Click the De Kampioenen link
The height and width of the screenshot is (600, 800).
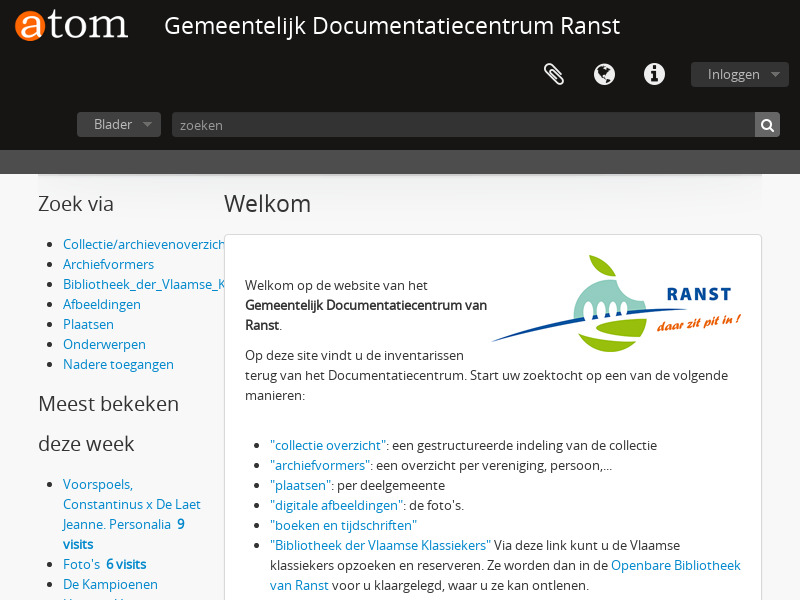(x=110, y=584)
